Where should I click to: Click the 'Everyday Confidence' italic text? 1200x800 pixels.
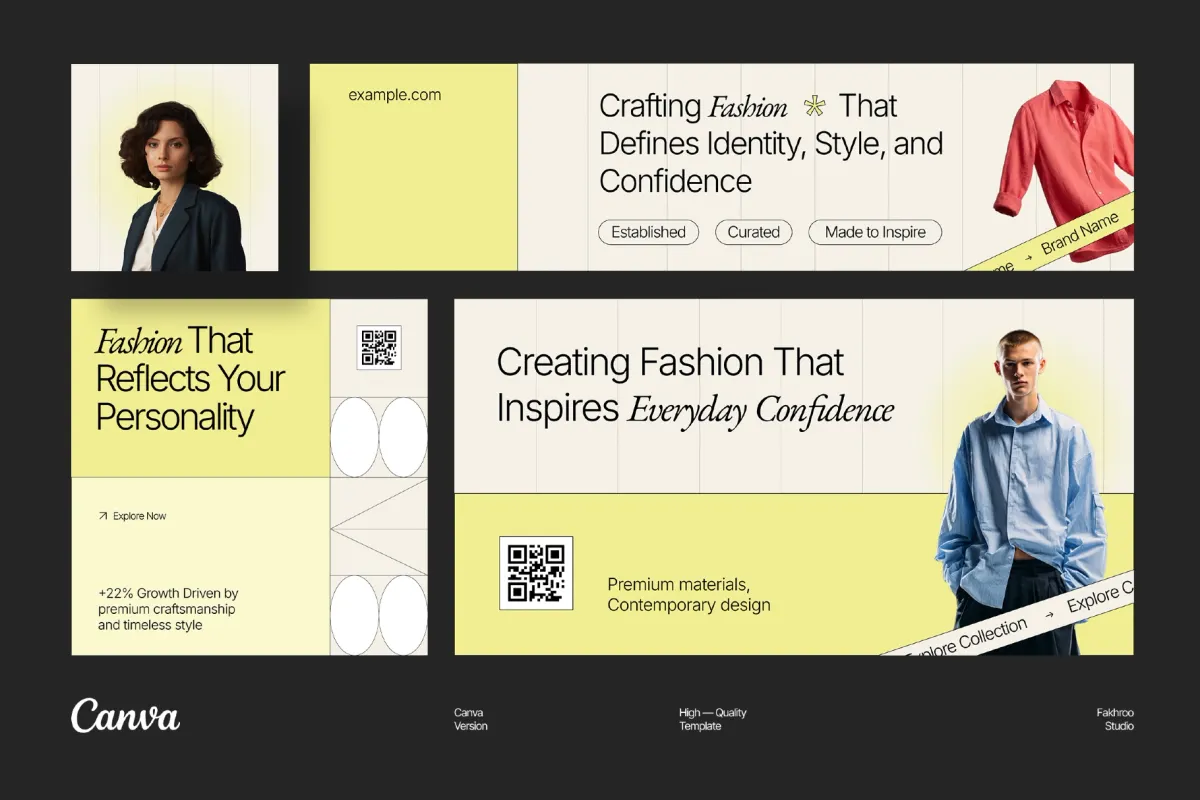761,410
